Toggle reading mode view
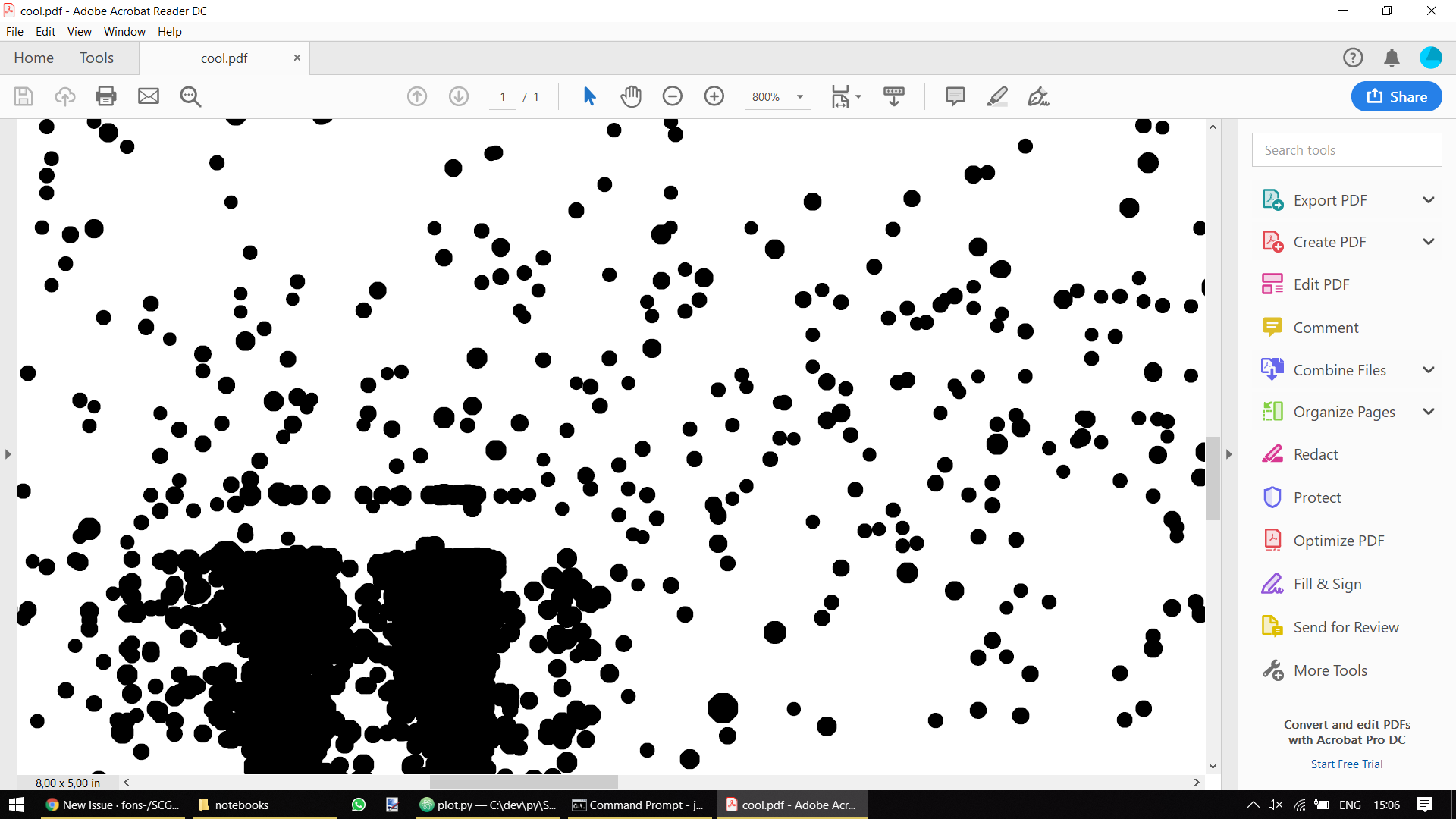The image size is (1456, 819). point(894,96)
